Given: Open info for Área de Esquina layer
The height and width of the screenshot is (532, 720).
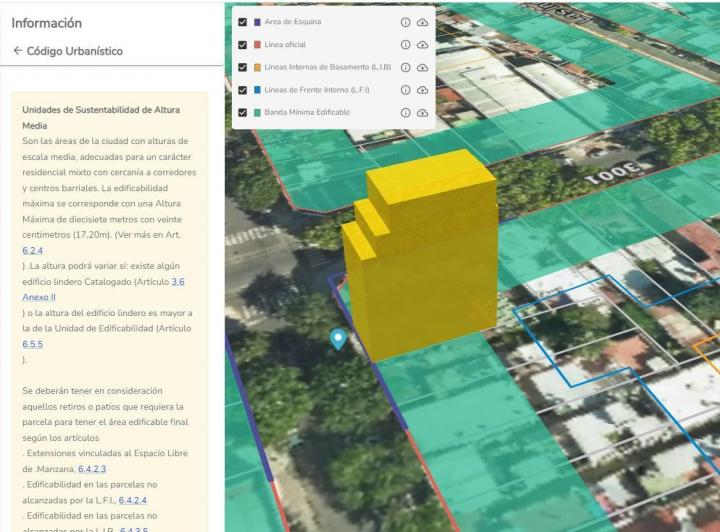Looking at the screenshot, I should [x=405, y=22].
